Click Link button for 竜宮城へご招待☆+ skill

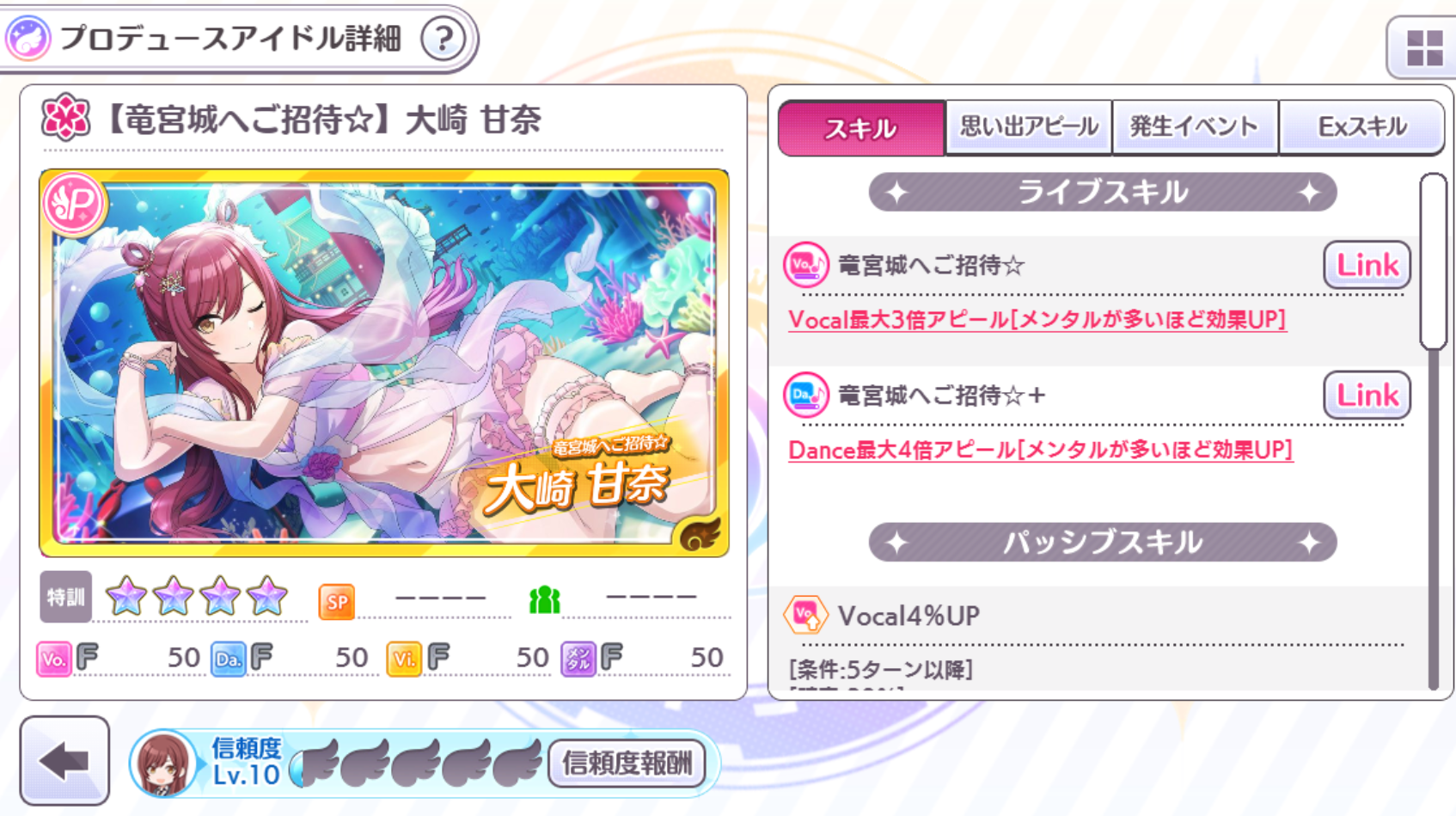coord(1367,395)
